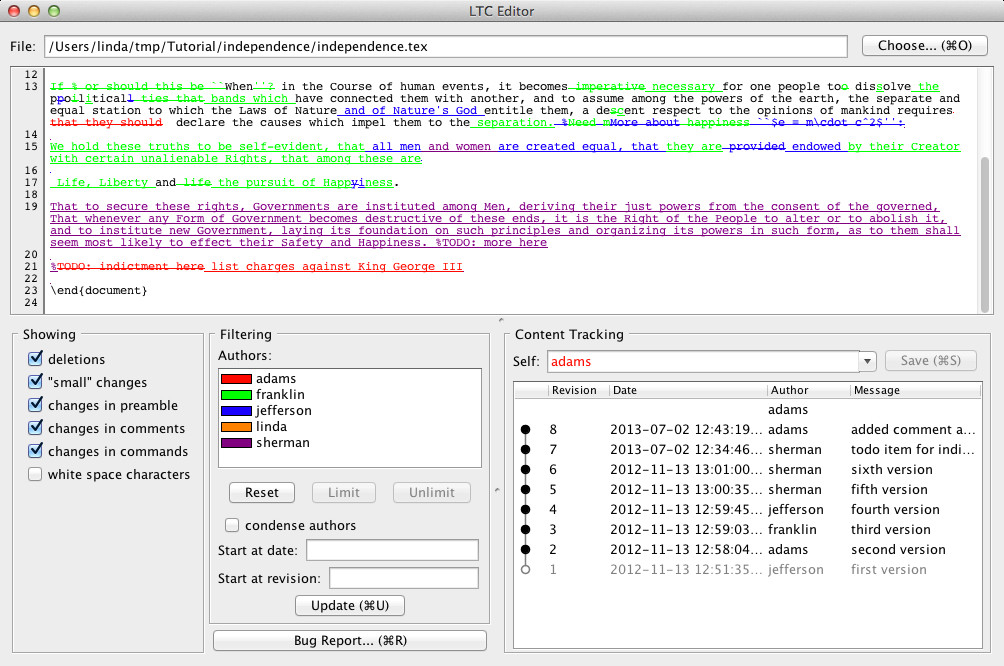Screen dimensions: 1004x666
Task: Enable white space characters display
Action: click(35, 474)
